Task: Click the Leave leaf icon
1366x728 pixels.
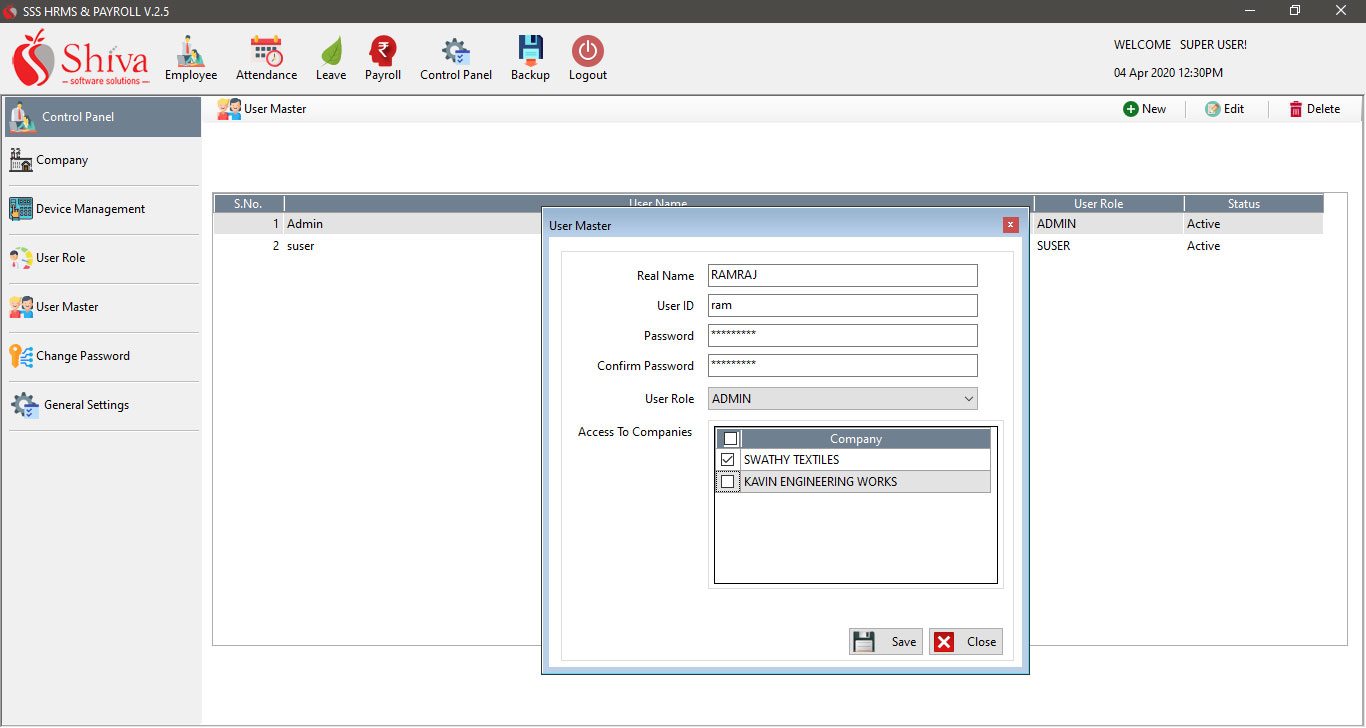Action: tap(331, 52)
